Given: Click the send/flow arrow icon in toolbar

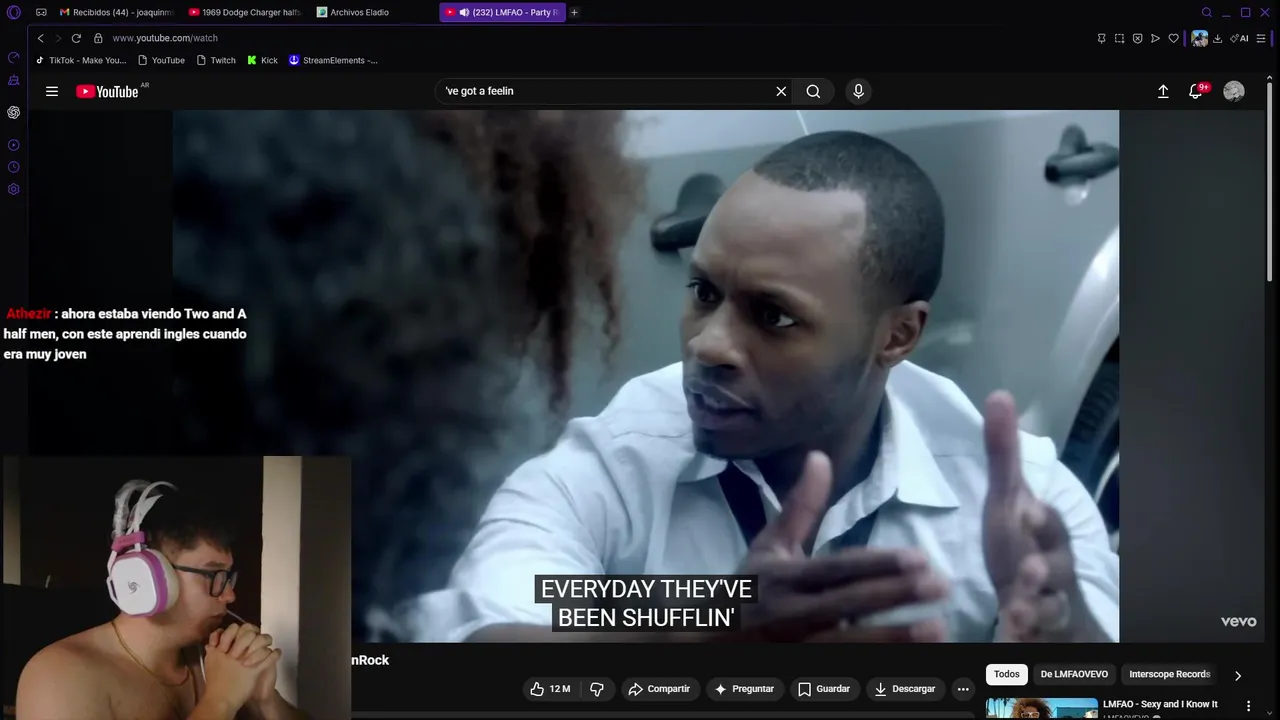Looking at the screenshot, I should click(1155, 38).
